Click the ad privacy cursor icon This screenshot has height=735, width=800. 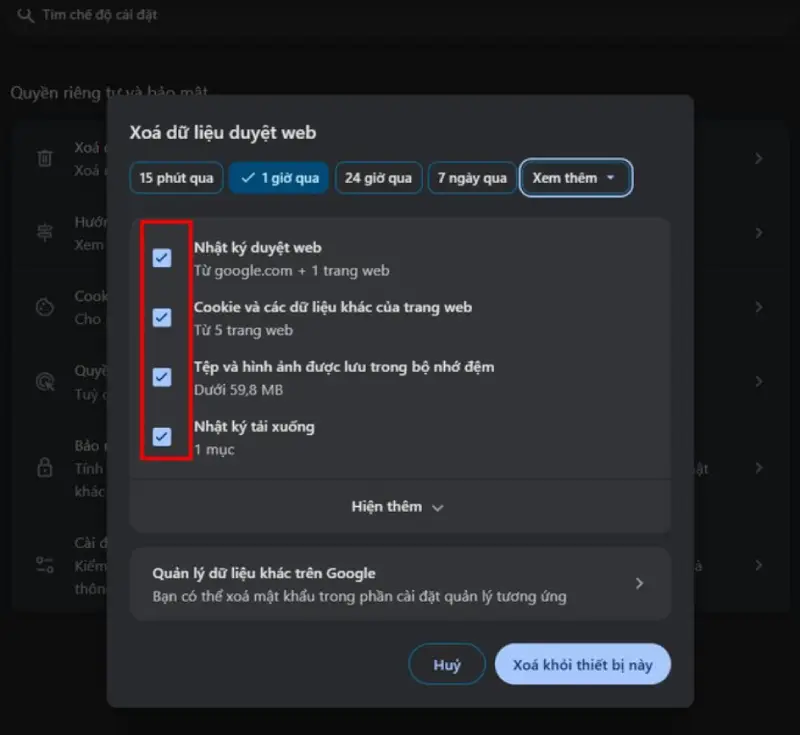coord(45,382)
